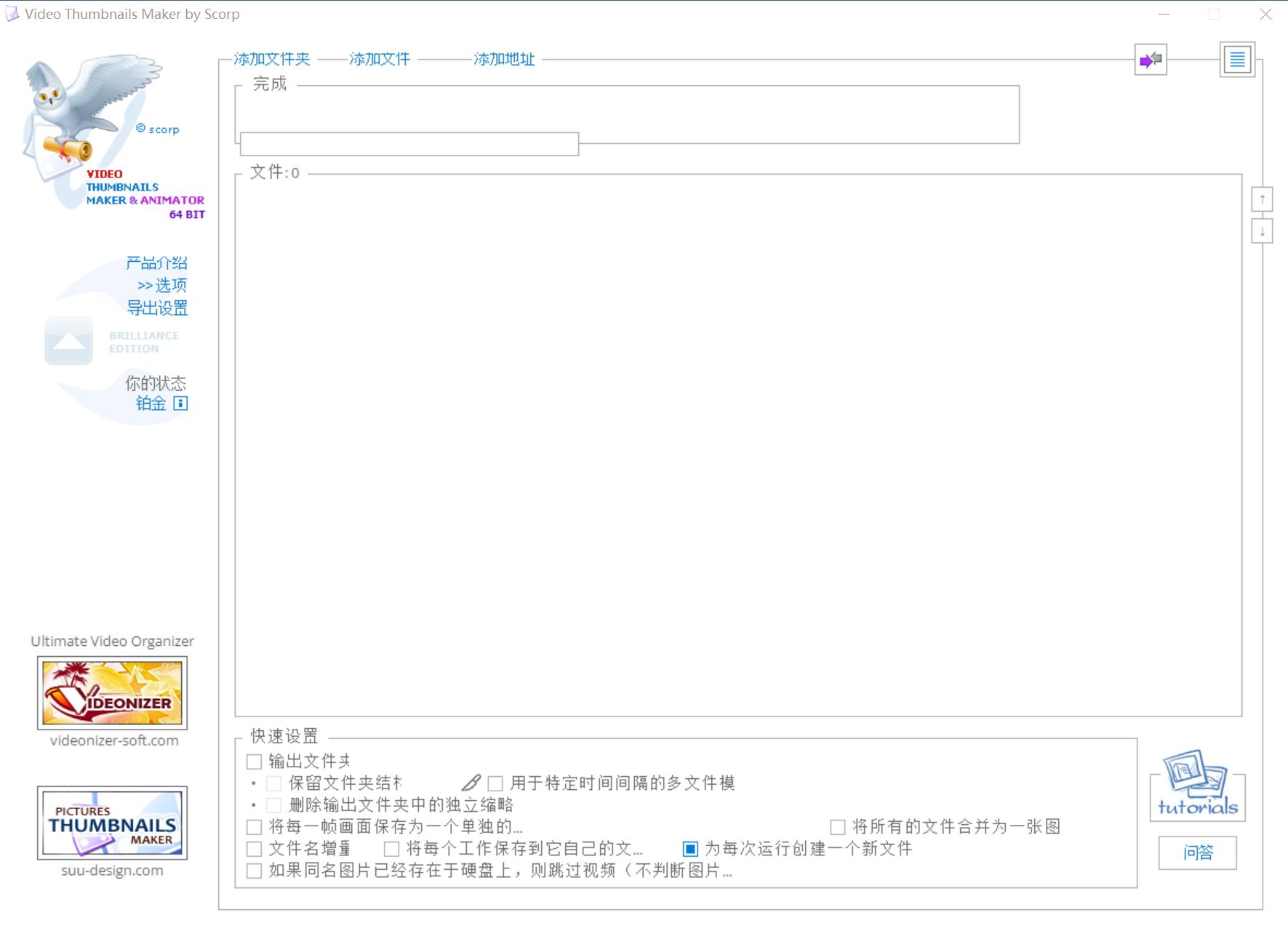Screen dimensions: 1288x931
Task: Open the list view icon at top right
Action: pyautogui.click(x=1236, y=60)
